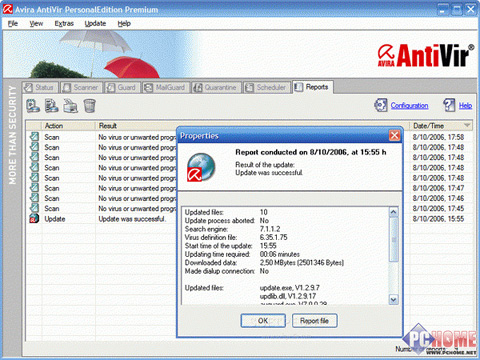Click the print report toolbar icon
The width and height of the screenshot is (480, 360).
click(x=71, y=106)
